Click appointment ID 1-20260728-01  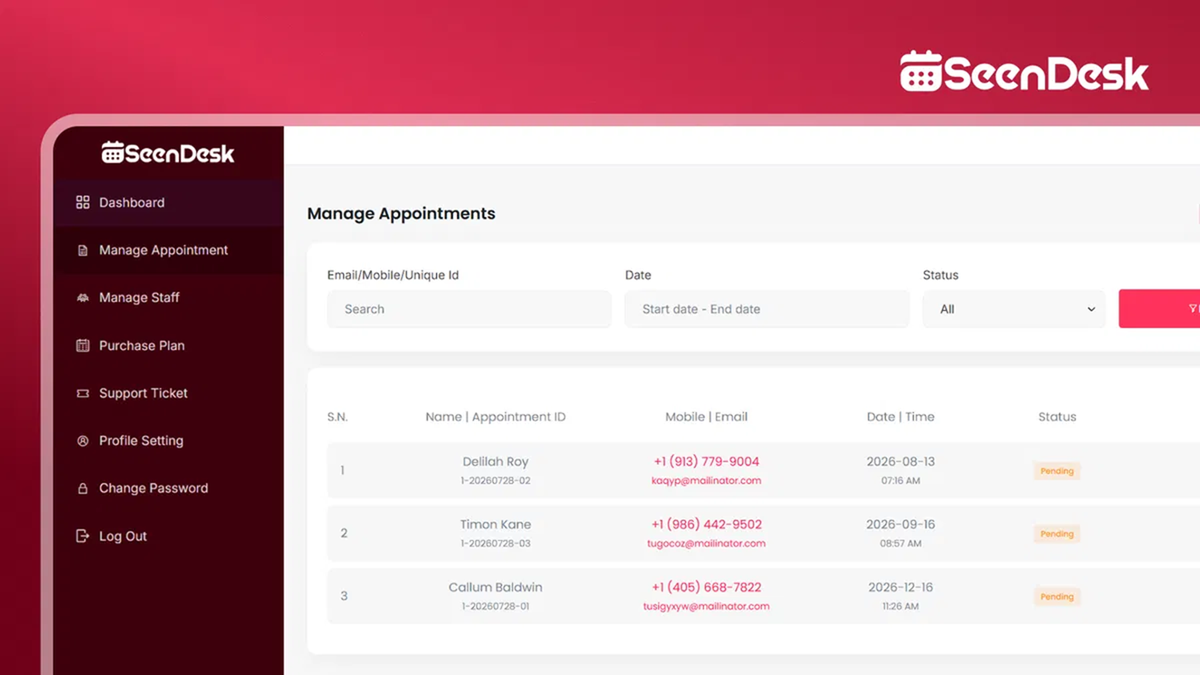(495, 607)
